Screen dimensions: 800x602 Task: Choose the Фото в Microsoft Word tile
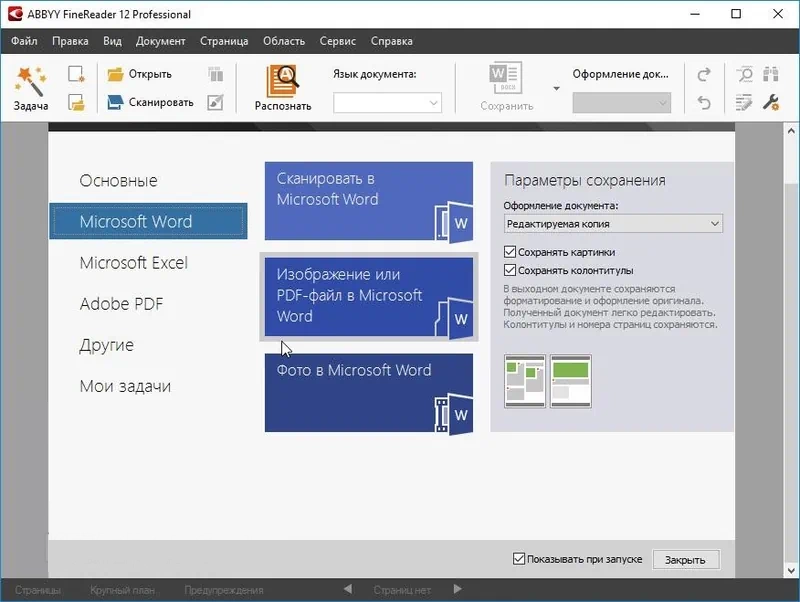click(368, 392)
